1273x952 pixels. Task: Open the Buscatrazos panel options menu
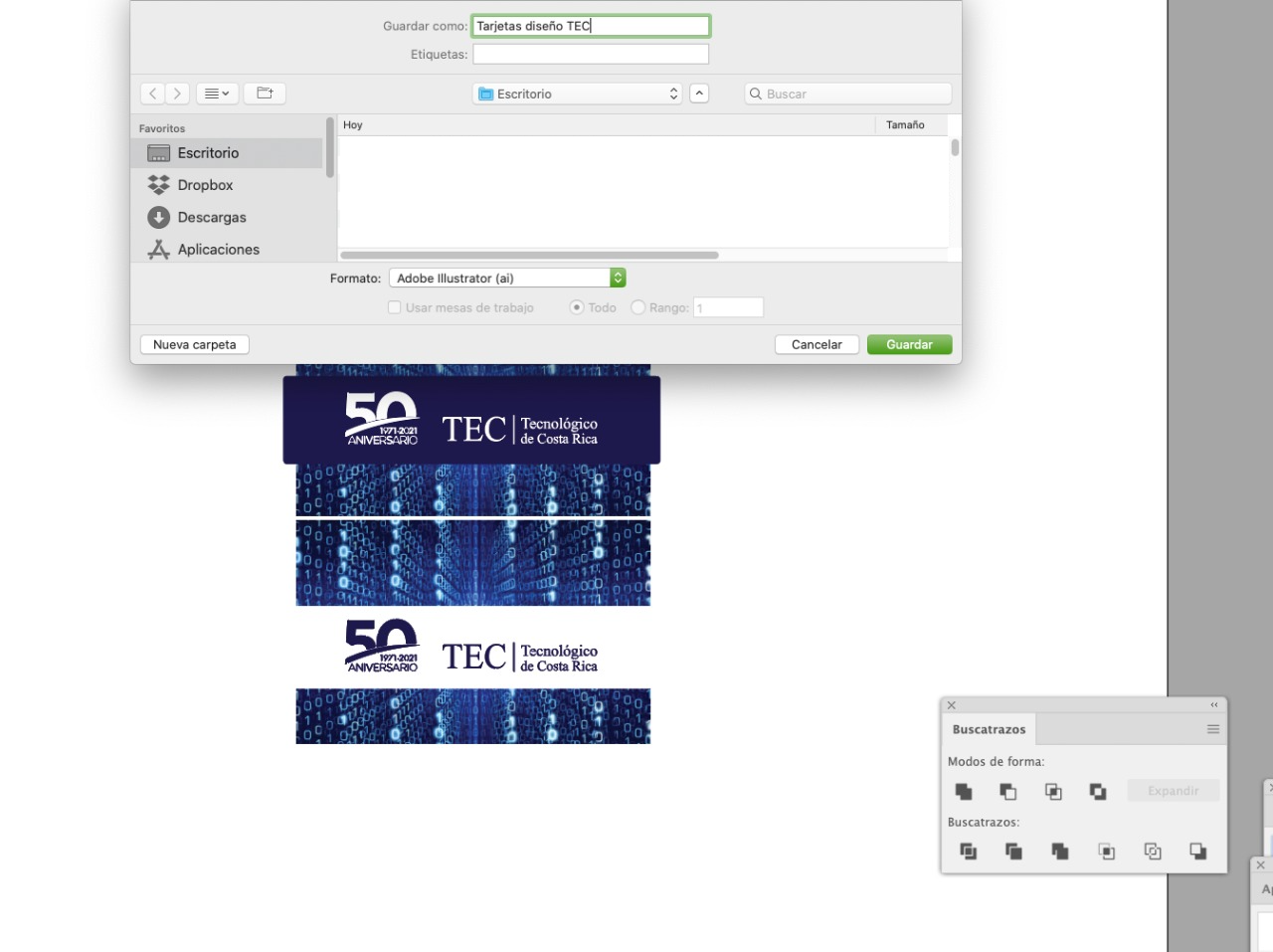(x=1213, y=729)
